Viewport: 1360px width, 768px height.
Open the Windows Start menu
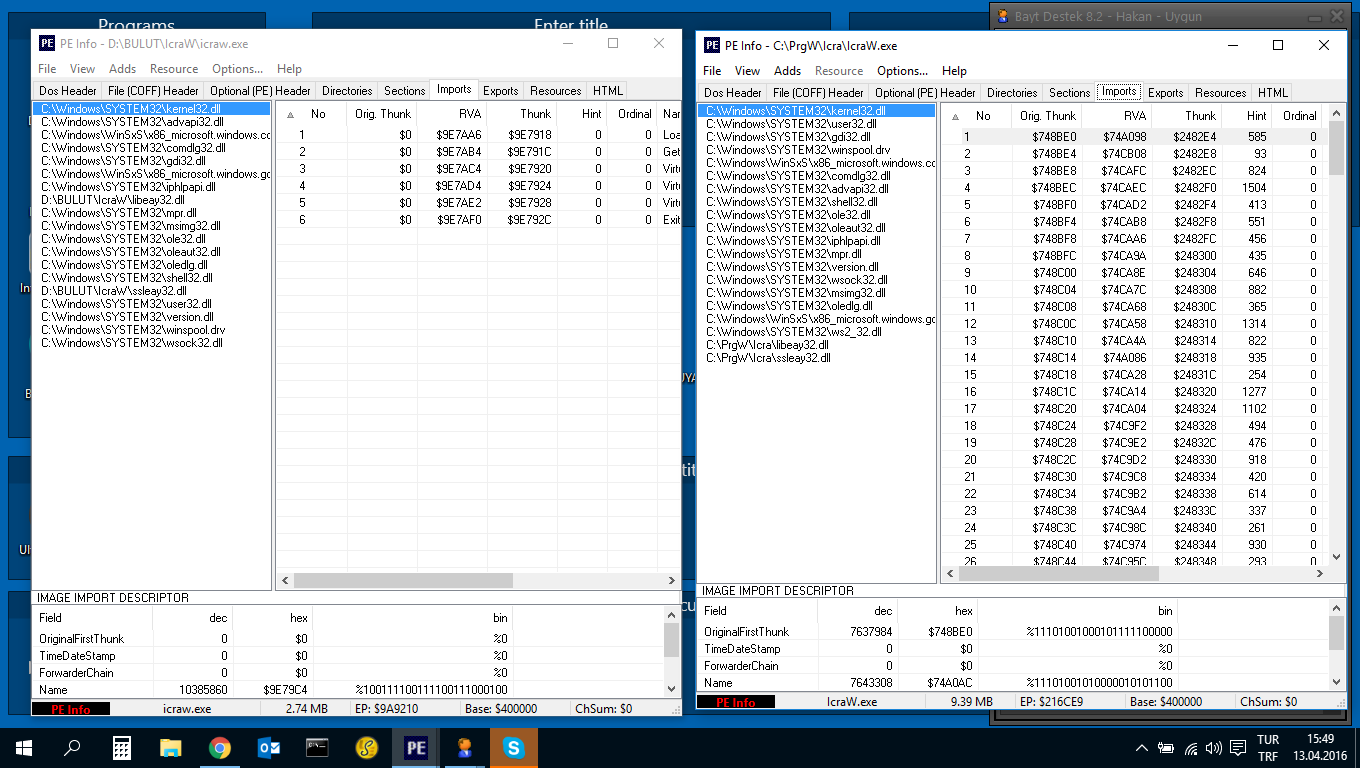[23, 748]
